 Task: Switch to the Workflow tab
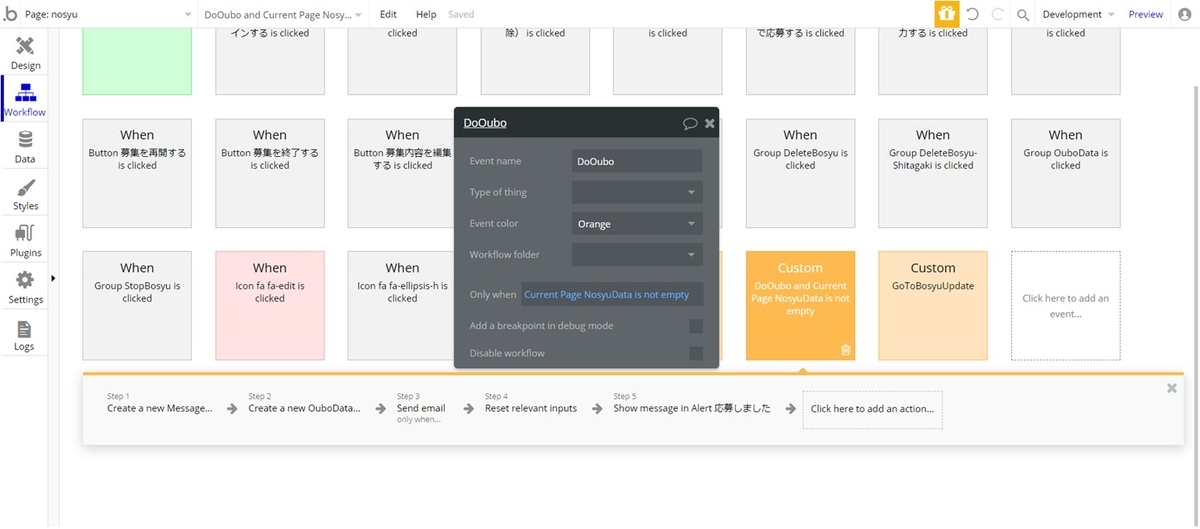[25, 100]
